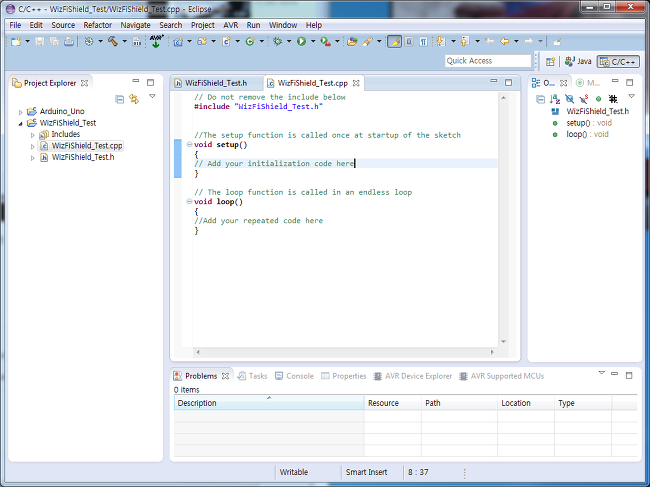Click the Print toolbar icon
The height and width of the screenshot is (487, 650).
pyautogui.click(x=69, y=41)
